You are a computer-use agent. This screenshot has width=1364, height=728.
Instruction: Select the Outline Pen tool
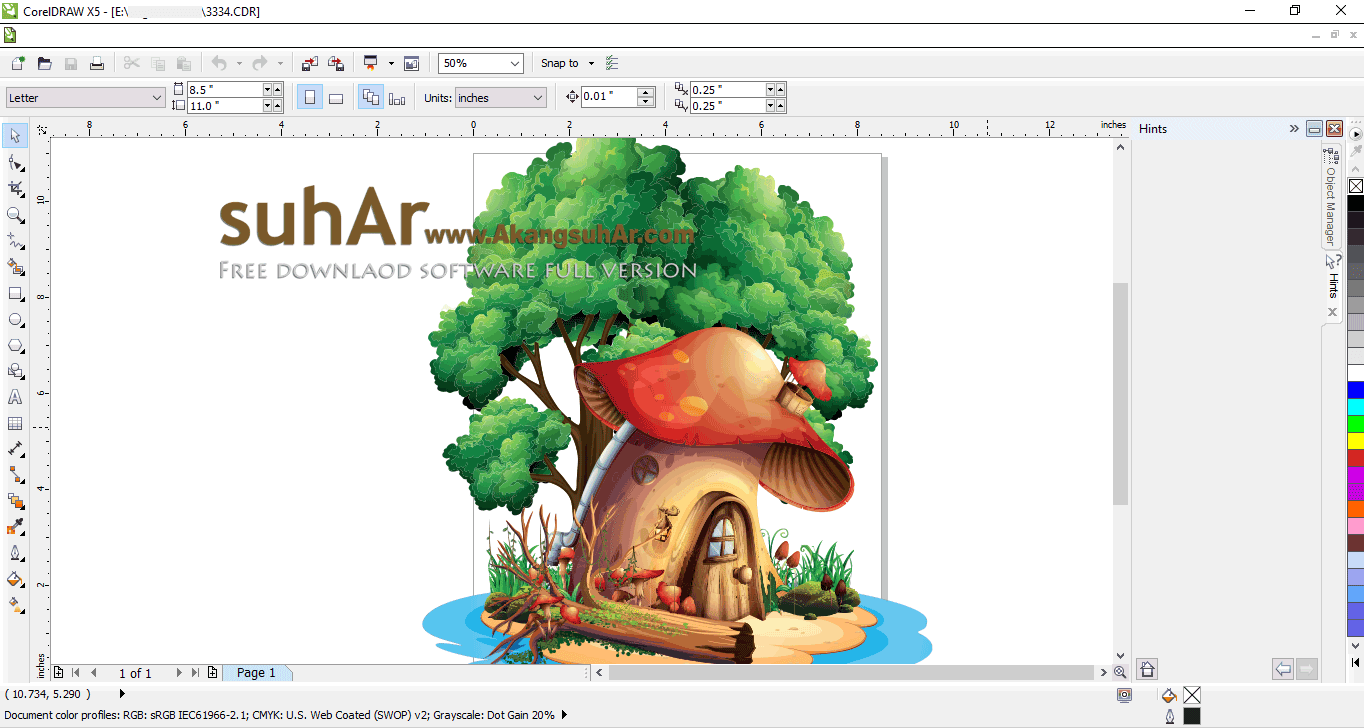(x=15, y=553)
